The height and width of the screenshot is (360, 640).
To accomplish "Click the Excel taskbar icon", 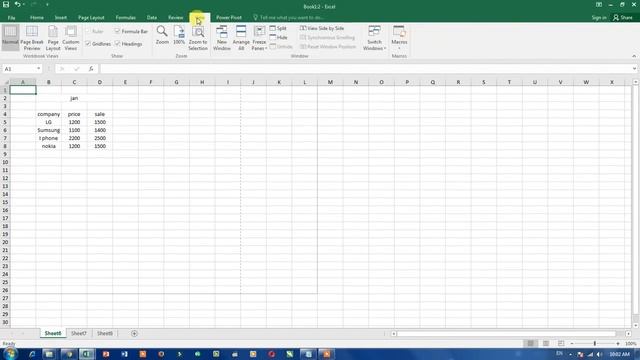I will tap(87, 354).
